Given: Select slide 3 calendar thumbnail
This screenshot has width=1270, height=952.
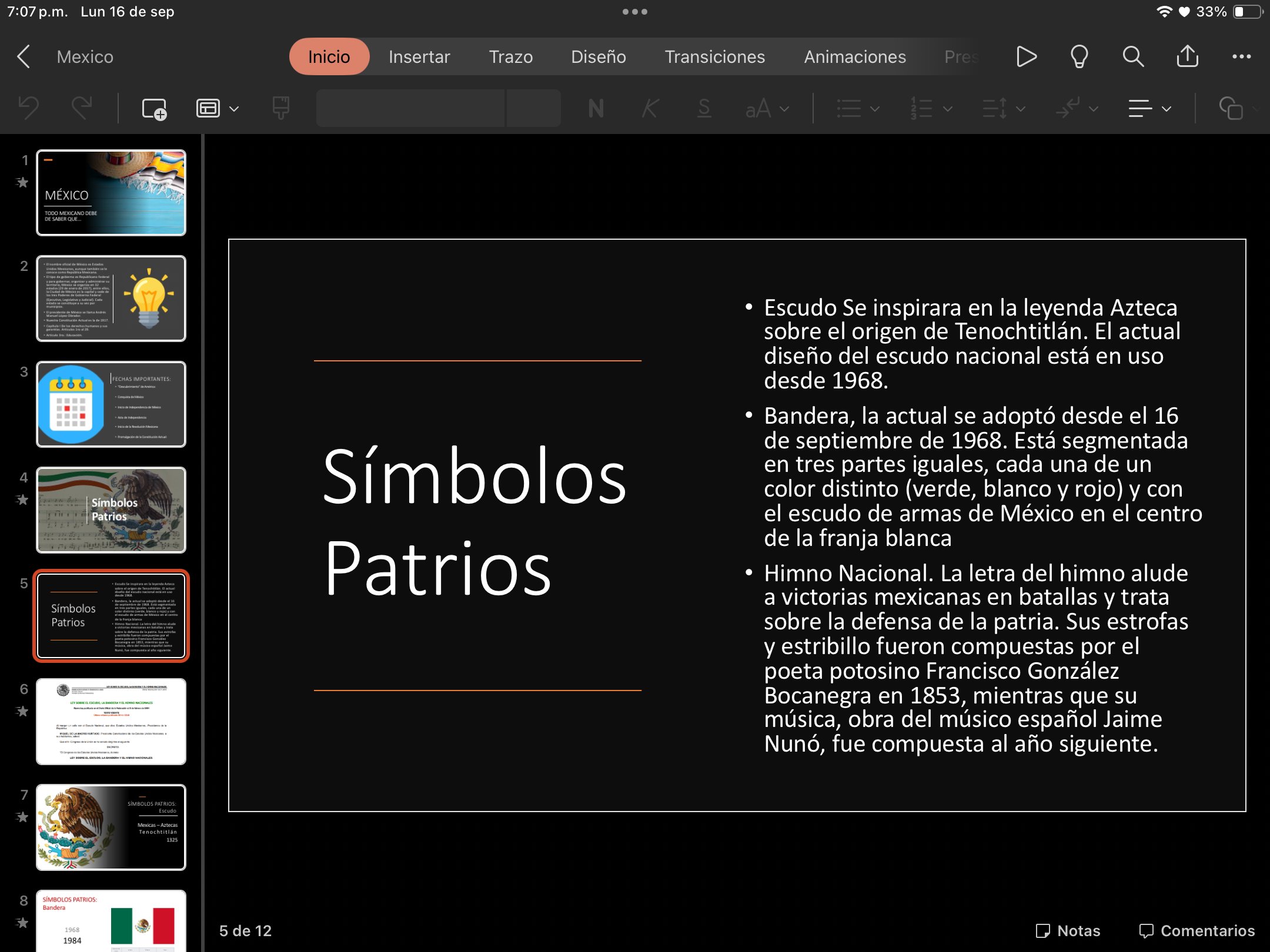Looking at the screenshot, I should 111,404.
